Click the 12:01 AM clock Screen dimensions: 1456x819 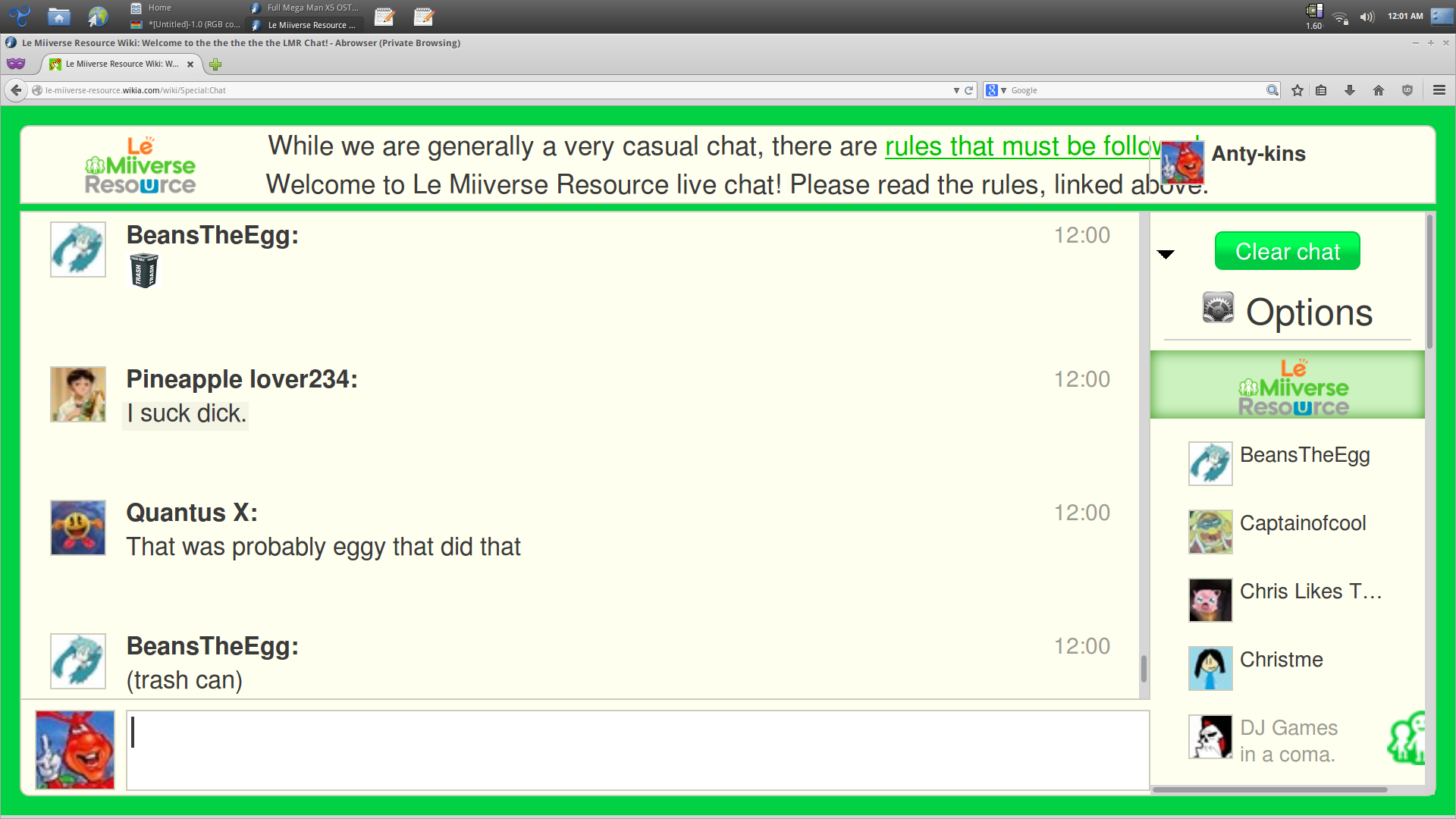coord(1405,16)
